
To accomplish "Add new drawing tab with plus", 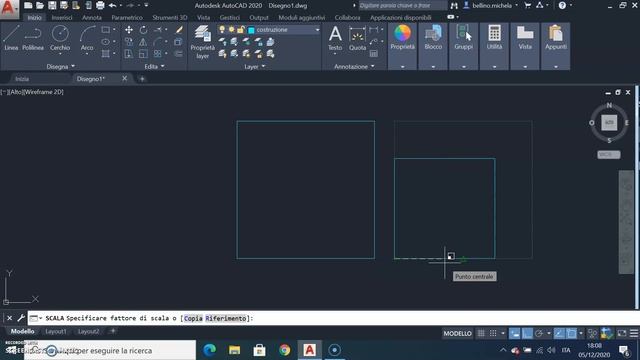I will tap(142, 79).
